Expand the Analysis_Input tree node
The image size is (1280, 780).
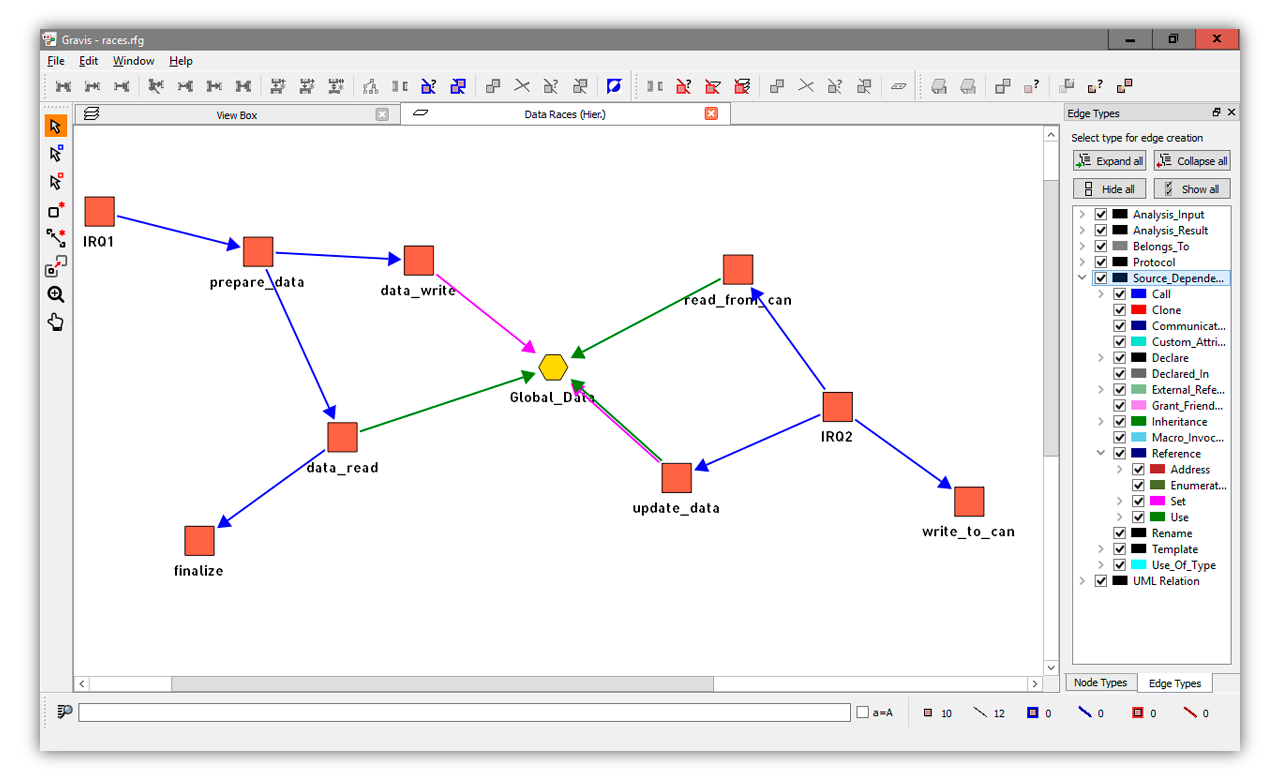1082,215
